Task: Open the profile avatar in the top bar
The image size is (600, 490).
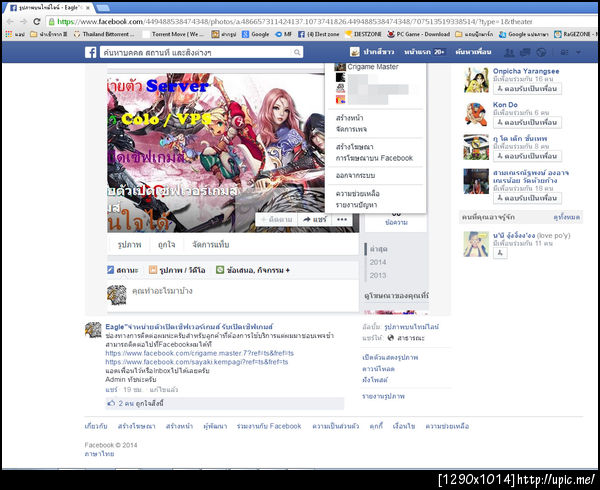Action: tap(355, 52)
